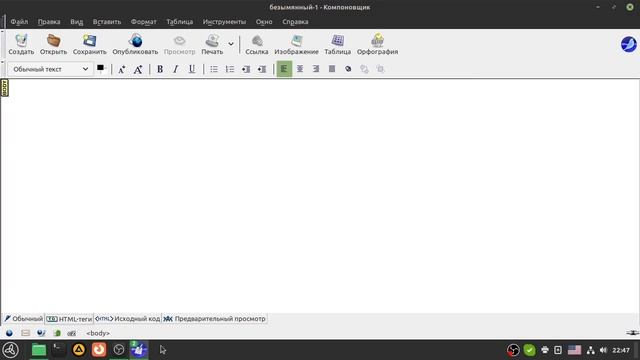
Task: Indent the paragraph
Action: pyautogui.click(x=262, y=69)
